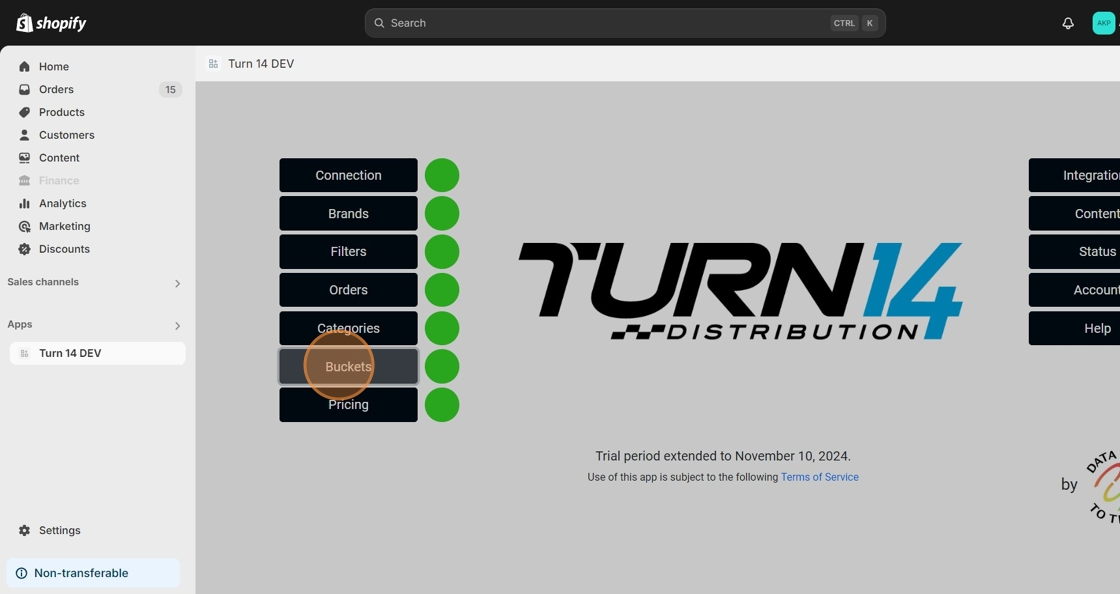Image resolution: width=1120 pixels, height=594 pixels.
Task: Follow the Terms of Service link
Action: tap(819, 477)
